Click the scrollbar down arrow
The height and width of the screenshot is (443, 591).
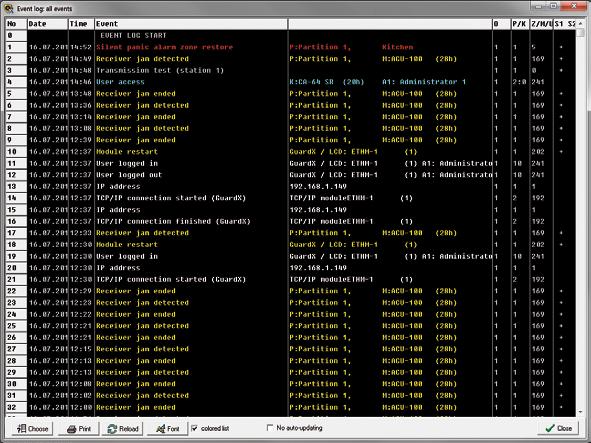(x=580, y=412)
